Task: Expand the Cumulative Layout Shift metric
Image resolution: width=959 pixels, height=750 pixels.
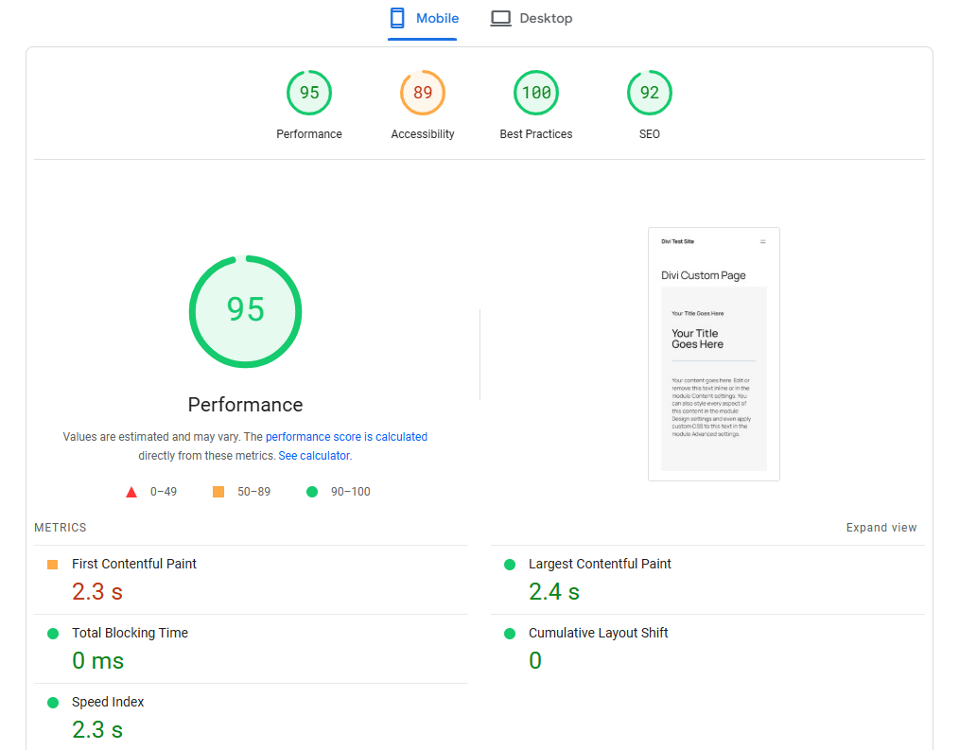Action: tap(598, 633)
